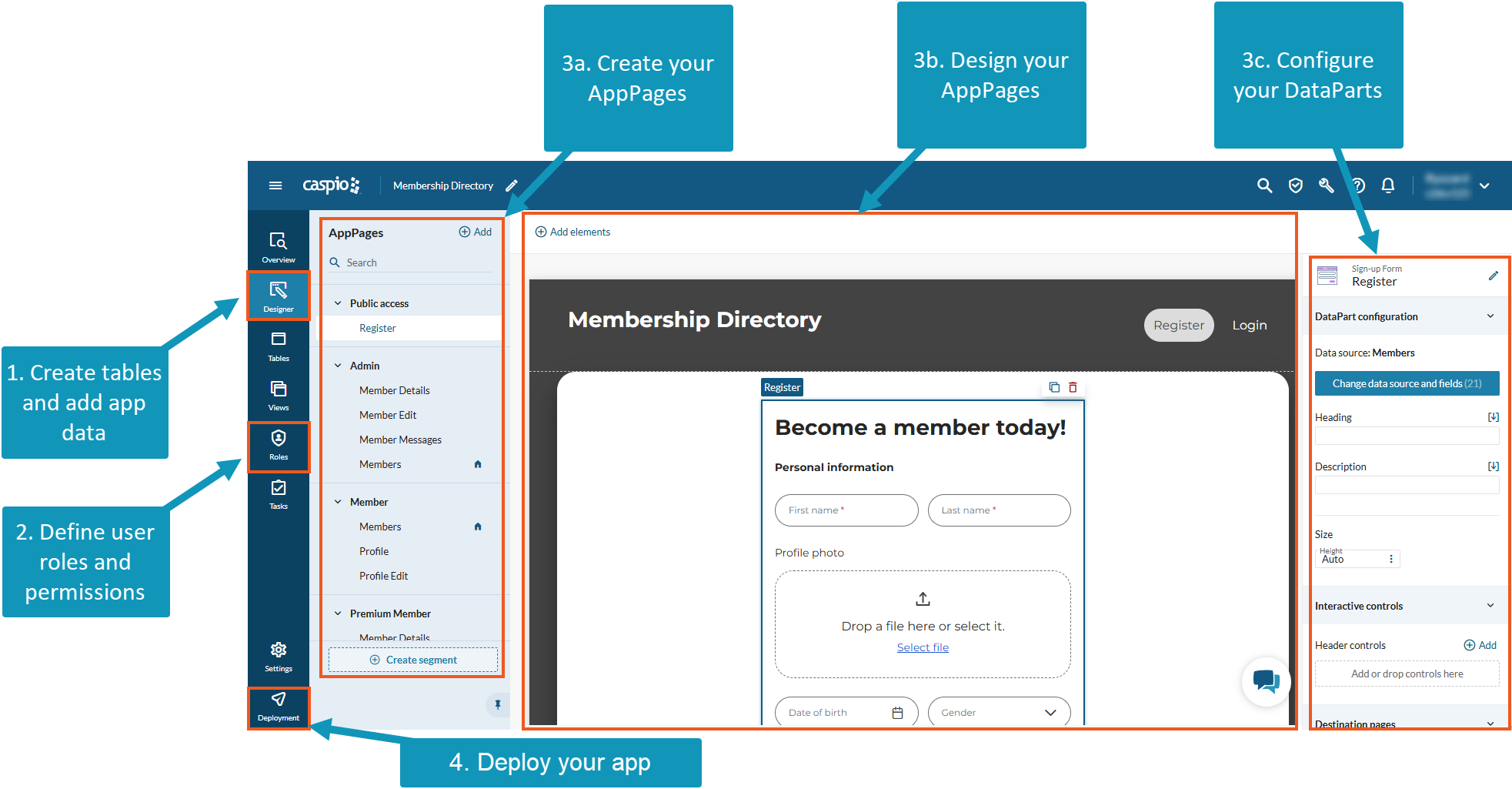Open Roles in the sidebar
1512x789 pixels.
pyautogui.click(x=279, y=446)
